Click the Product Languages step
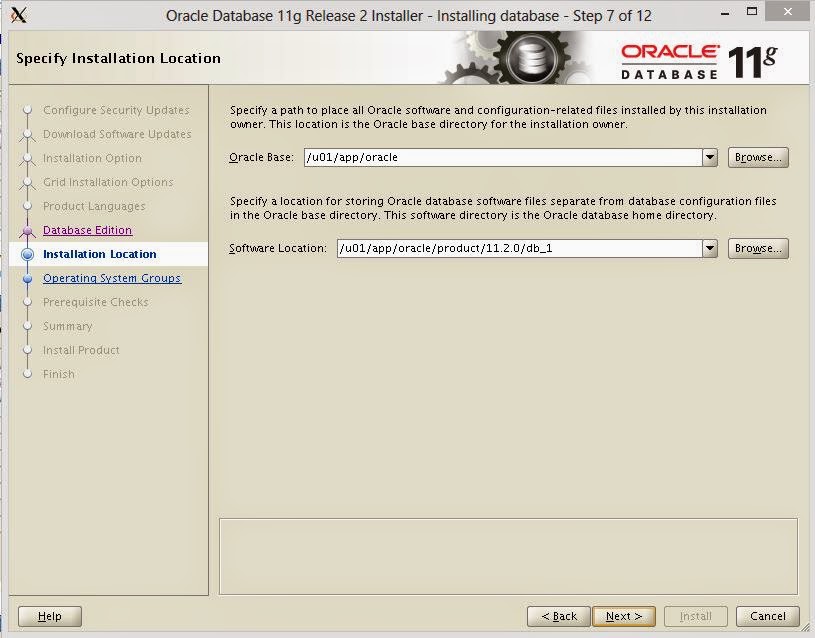The image size is (815, 638). point(94,206)
